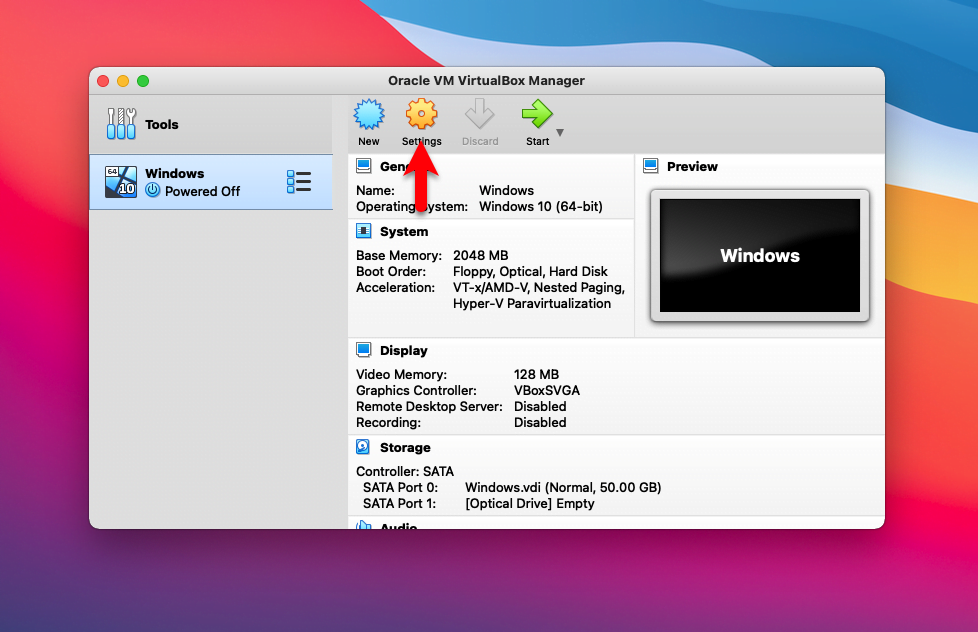
Task: Click the Boot Order value Floppy, Optical, Hard Disk
Action: coord(530,271)
